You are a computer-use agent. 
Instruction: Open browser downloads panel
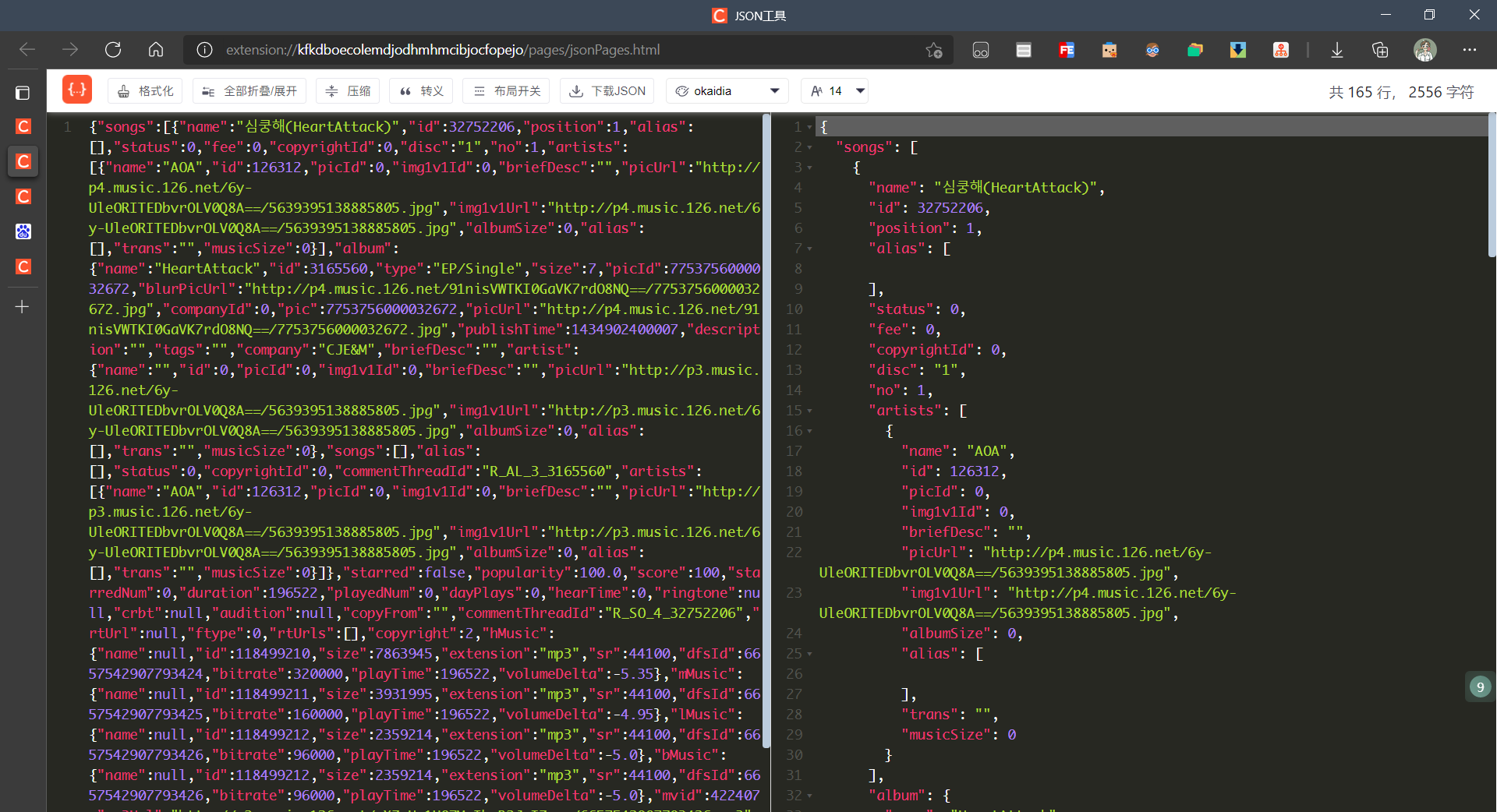tap(1337, 50)
